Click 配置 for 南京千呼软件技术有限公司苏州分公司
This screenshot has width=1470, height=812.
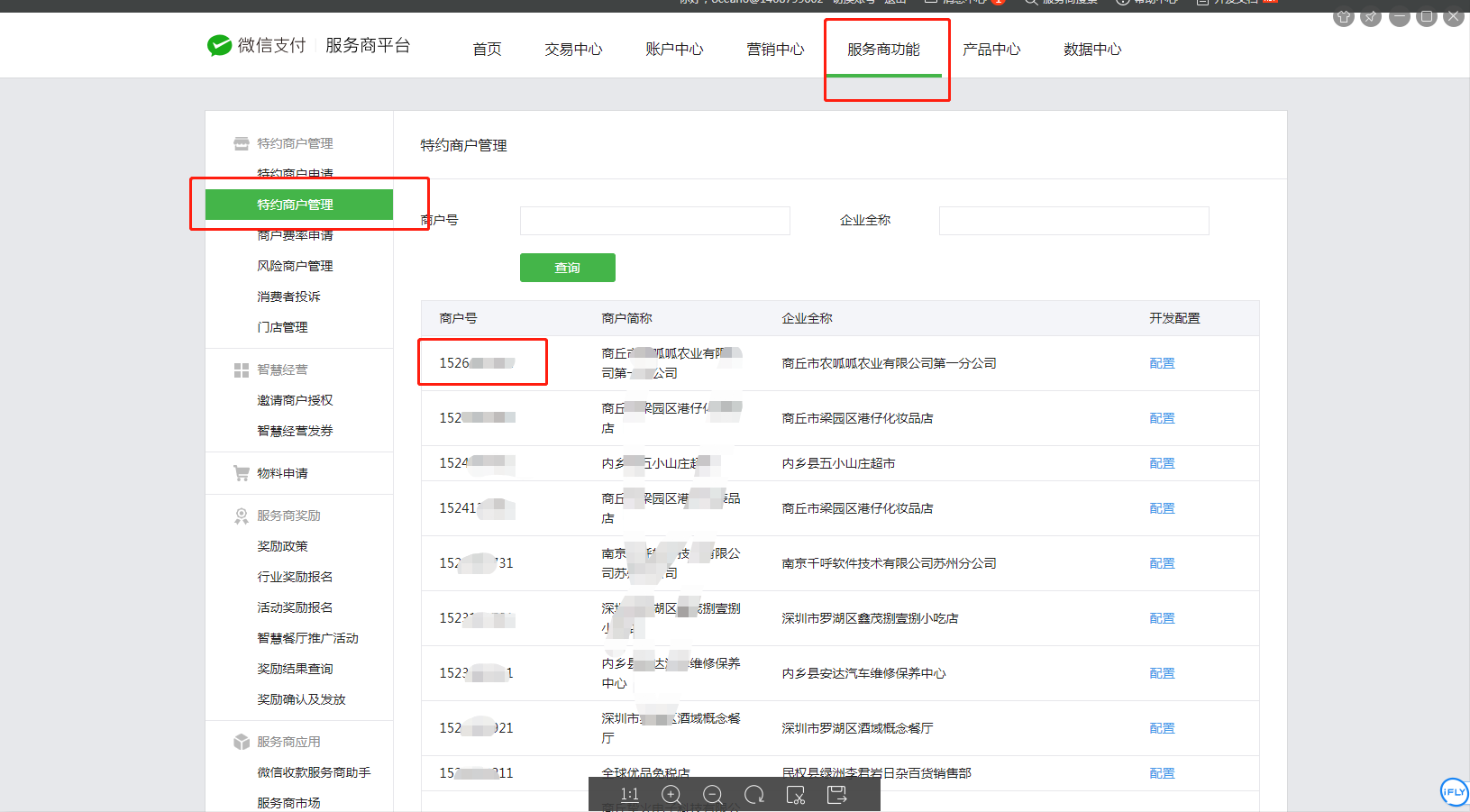(1162, 563)
